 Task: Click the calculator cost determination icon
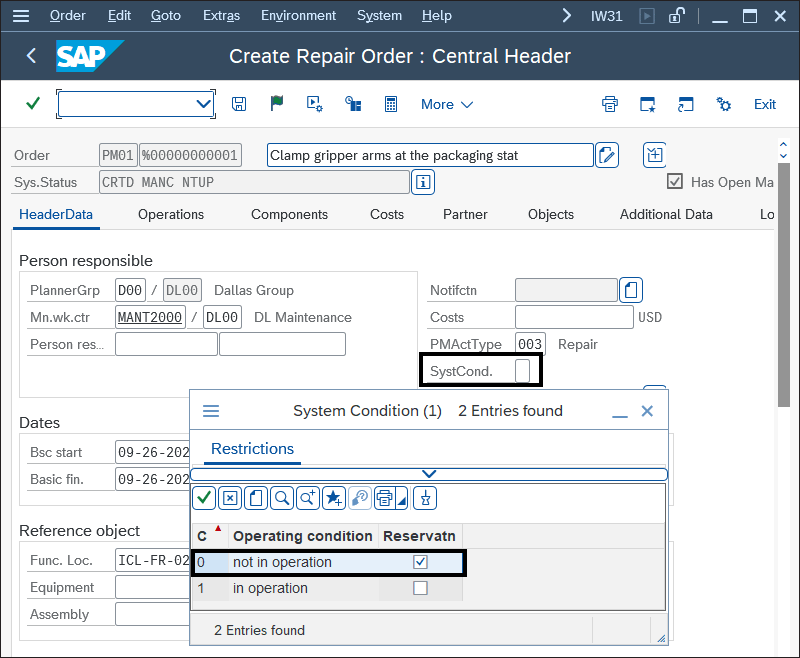(391, 104)
